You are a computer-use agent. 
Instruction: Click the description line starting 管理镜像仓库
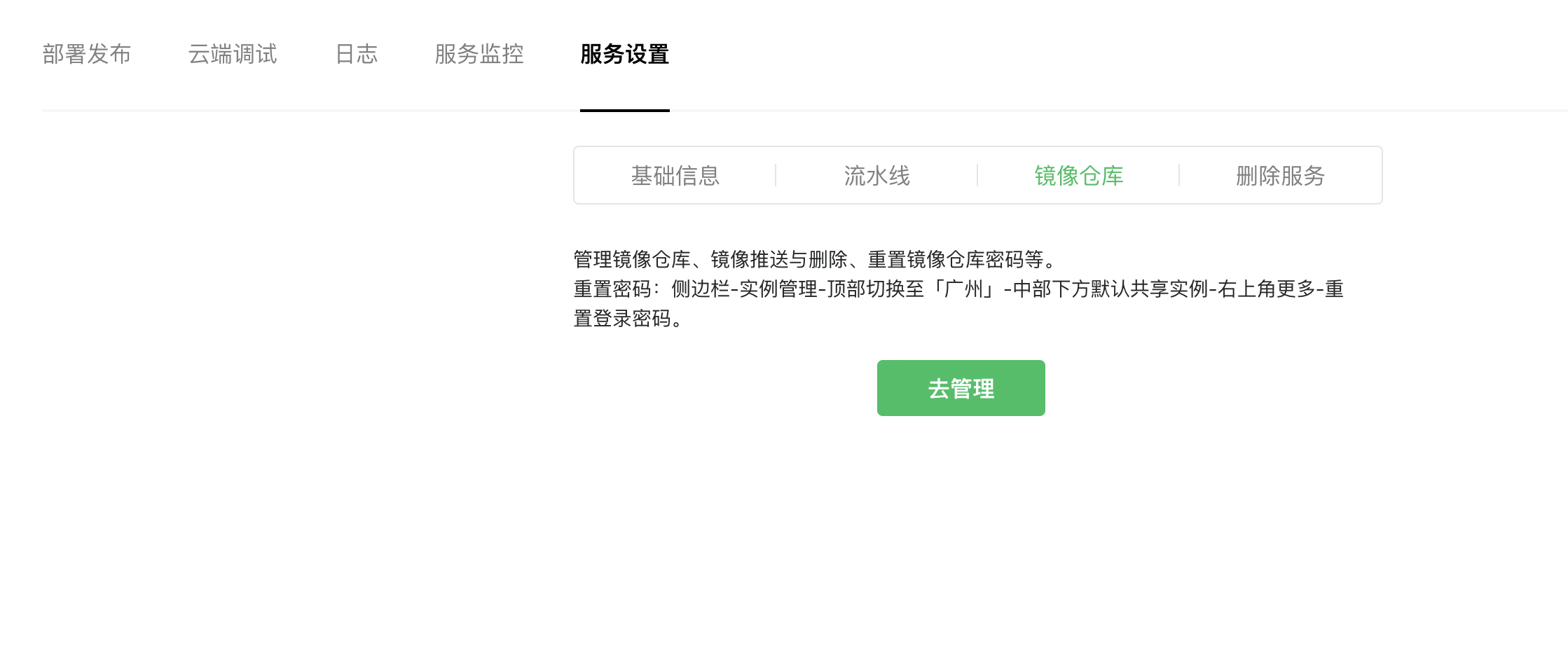point(817,260)
